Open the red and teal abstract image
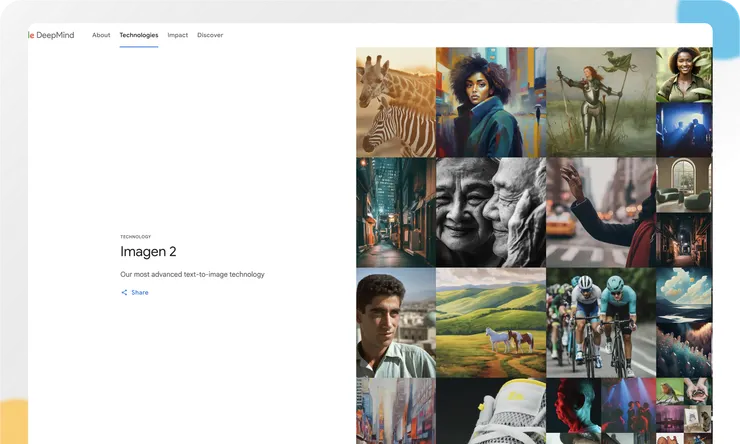The image size is (740, 444). pos(573,405)
